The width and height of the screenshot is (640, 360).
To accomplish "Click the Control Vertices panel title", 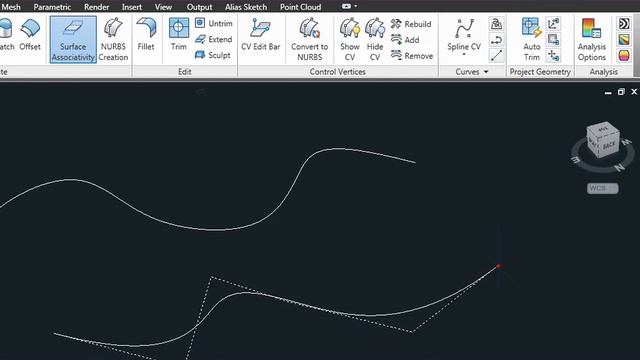I will coord(338,72).
